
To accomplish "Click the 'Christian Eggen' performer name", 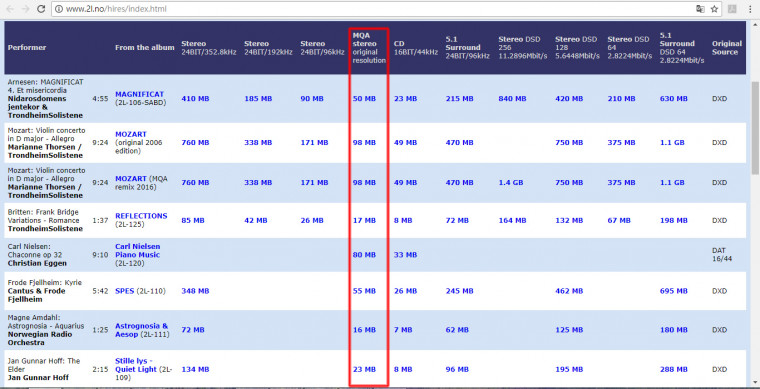I will (37, 264).
